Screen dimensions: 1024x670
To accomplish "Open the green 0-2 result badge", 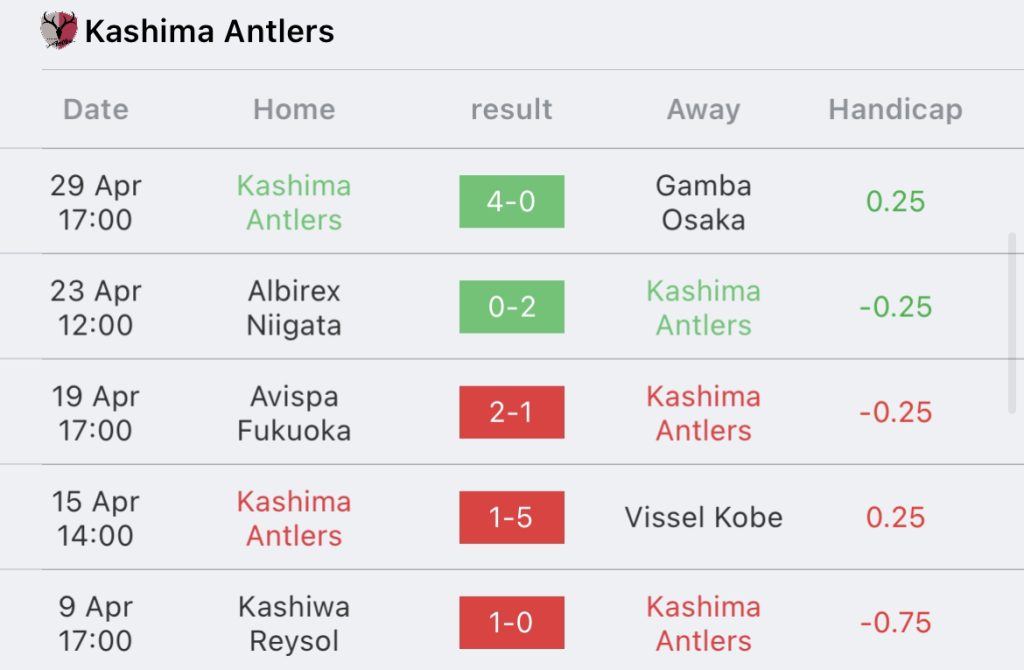I will [x=511, y=307].
